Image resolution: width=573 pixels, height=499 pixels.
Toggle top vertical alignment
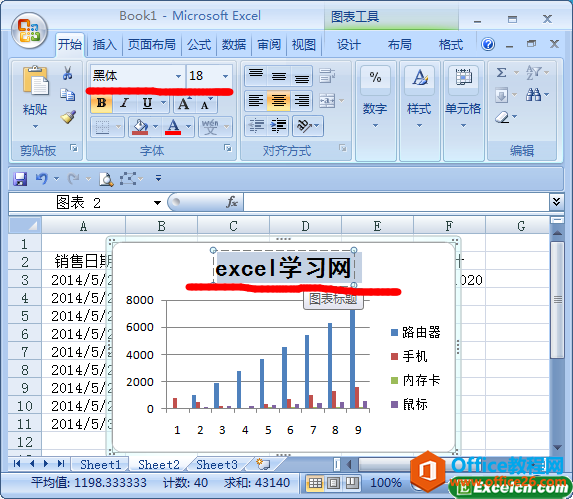click(256, 75)
